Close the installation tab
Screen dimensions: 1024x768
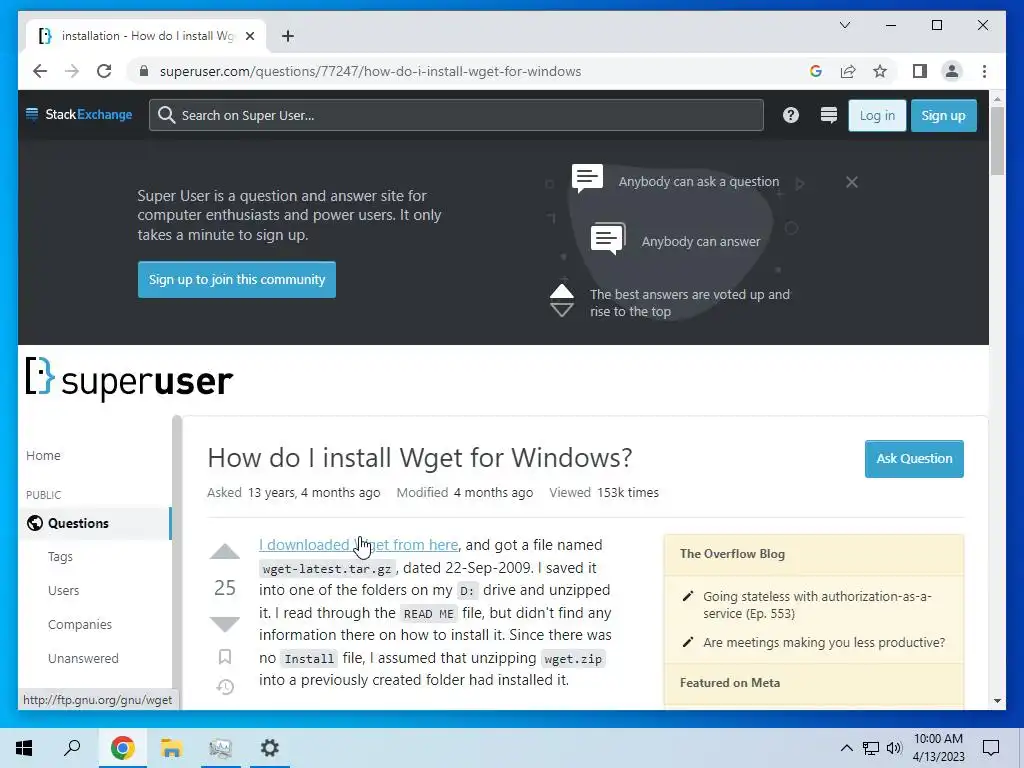tap(249, 36)
